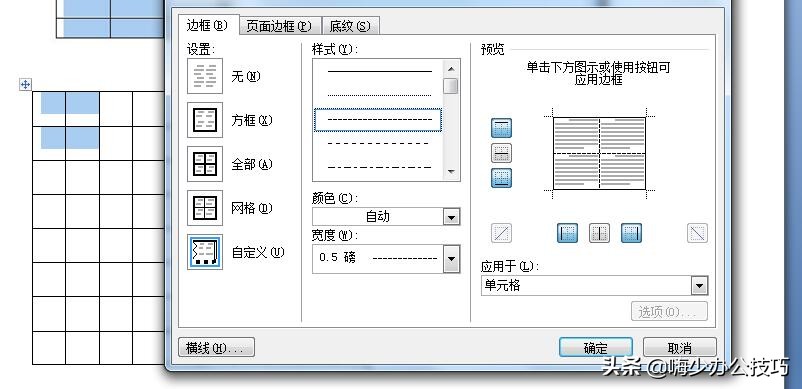This screenshot has height=389, width=802.
Task: Open the 应用于 apply-to dropdown
Action: click(699, 286)
